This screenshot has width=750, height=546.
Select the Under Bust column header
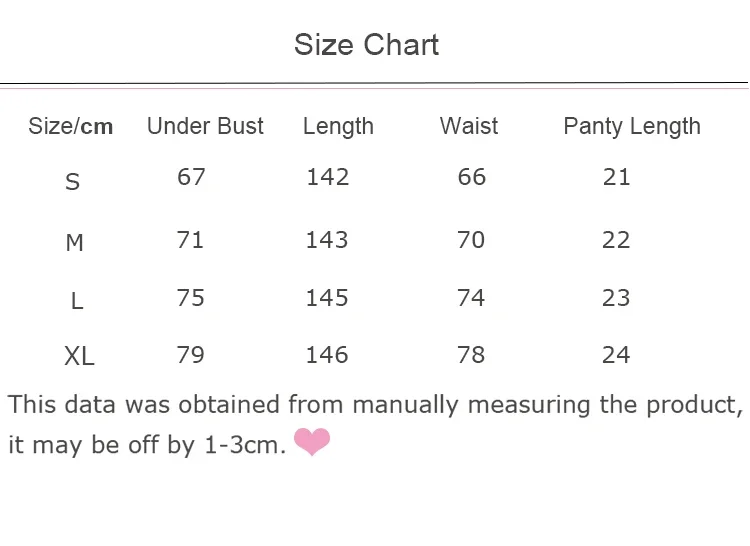click(205, 126)
